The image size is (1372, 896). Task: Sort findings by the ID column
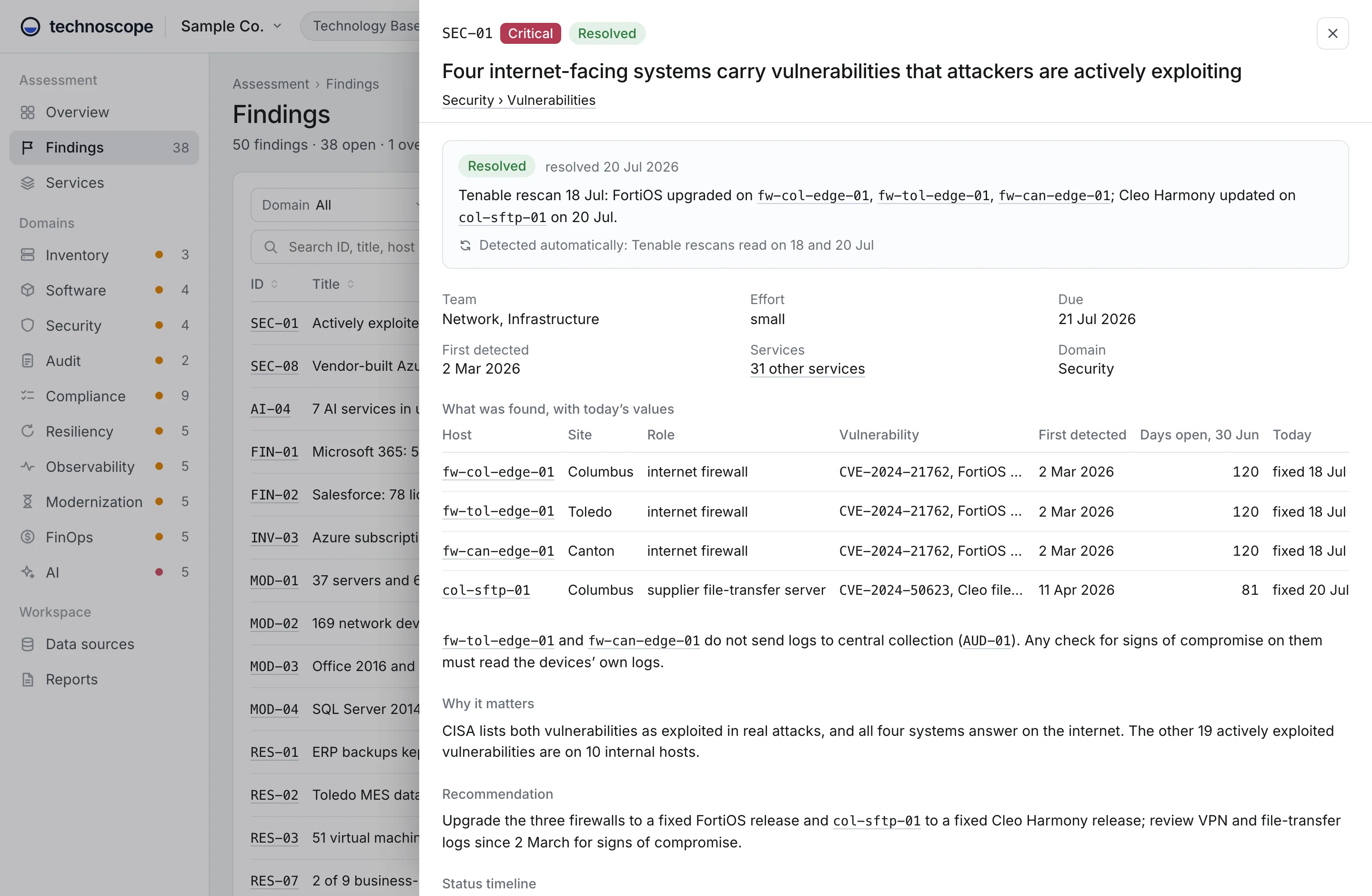point(264,284)
